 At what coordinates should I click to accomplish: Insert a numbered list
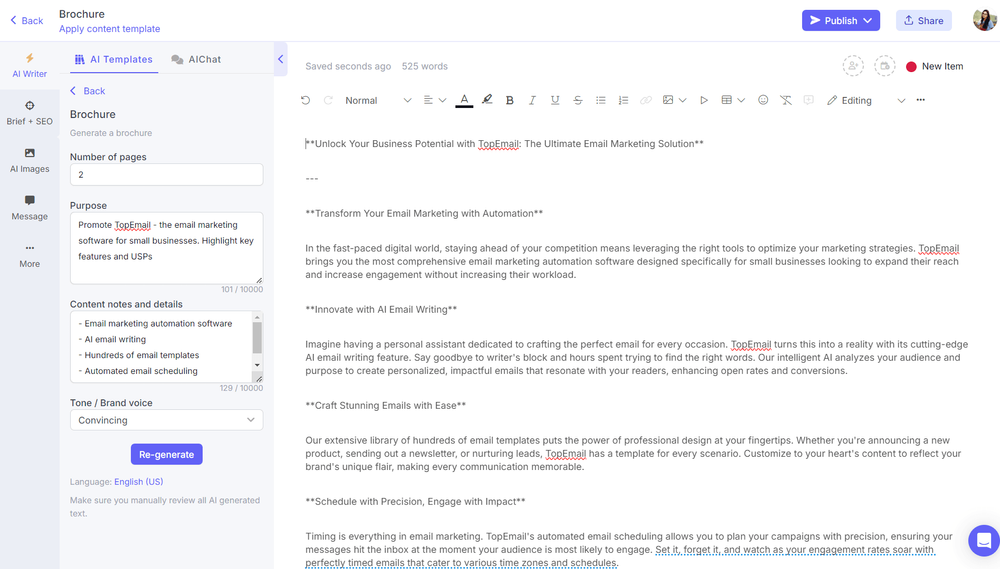(623, 100)
